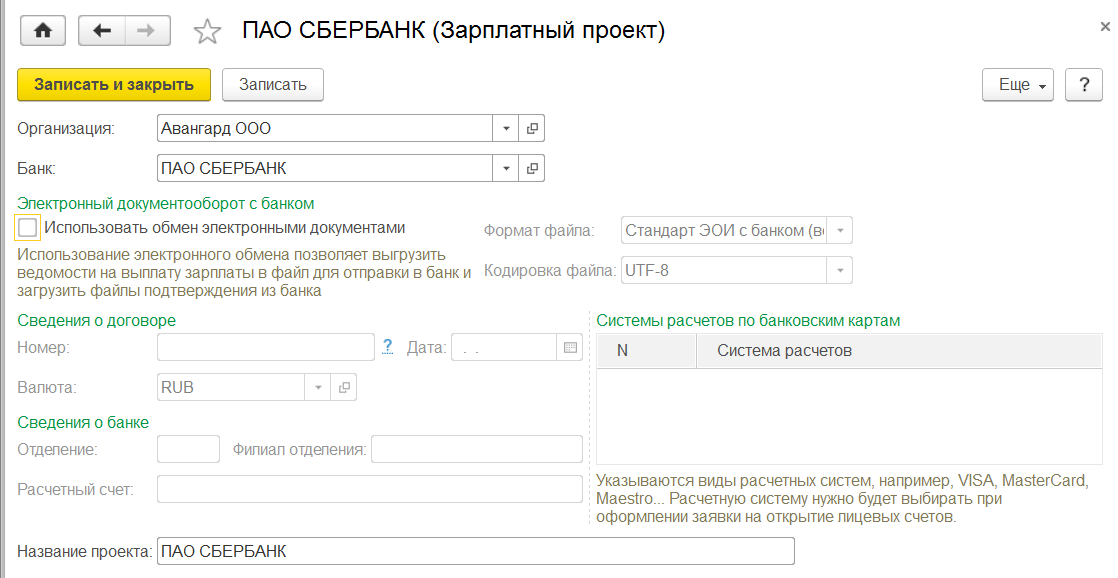Open the Банк record via open icon

tap(532, 168)
